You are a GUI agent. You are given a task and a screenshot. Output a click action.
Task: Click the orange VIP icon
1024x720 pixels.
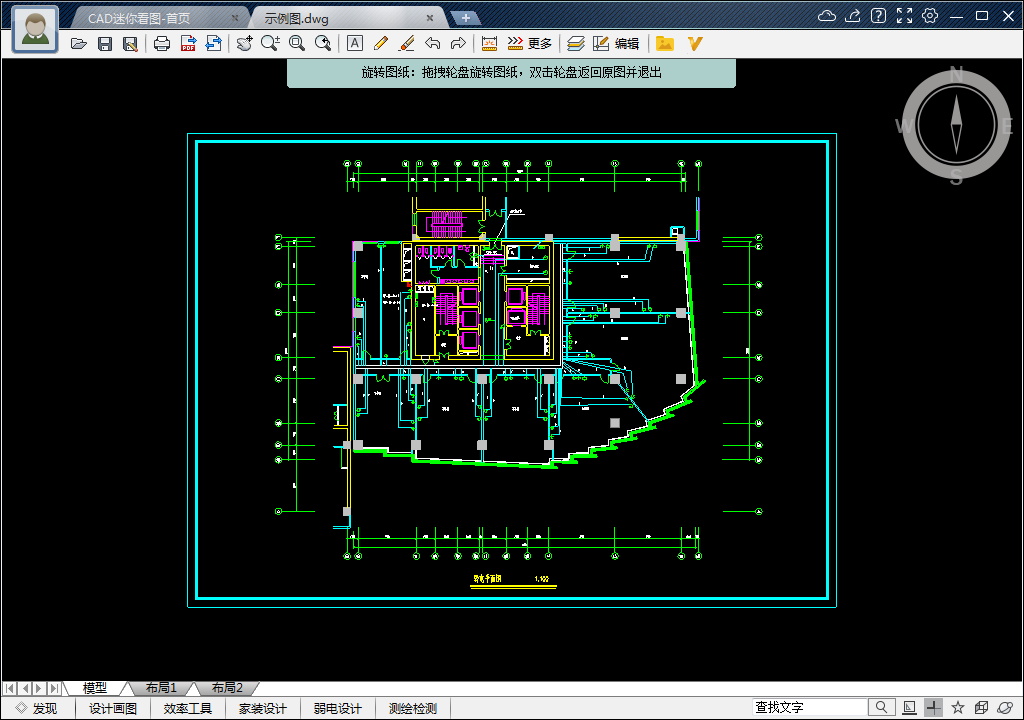pos(695,44)
